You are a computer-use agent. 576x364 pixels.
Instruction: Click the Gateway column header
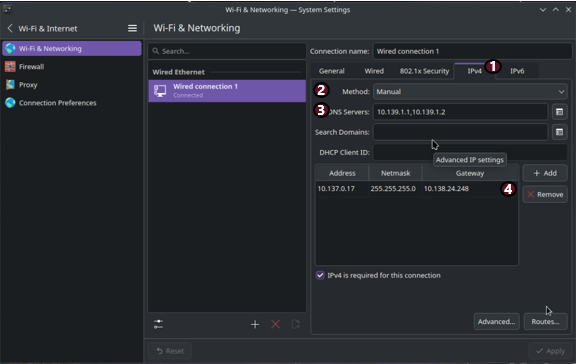pos(470,173)
